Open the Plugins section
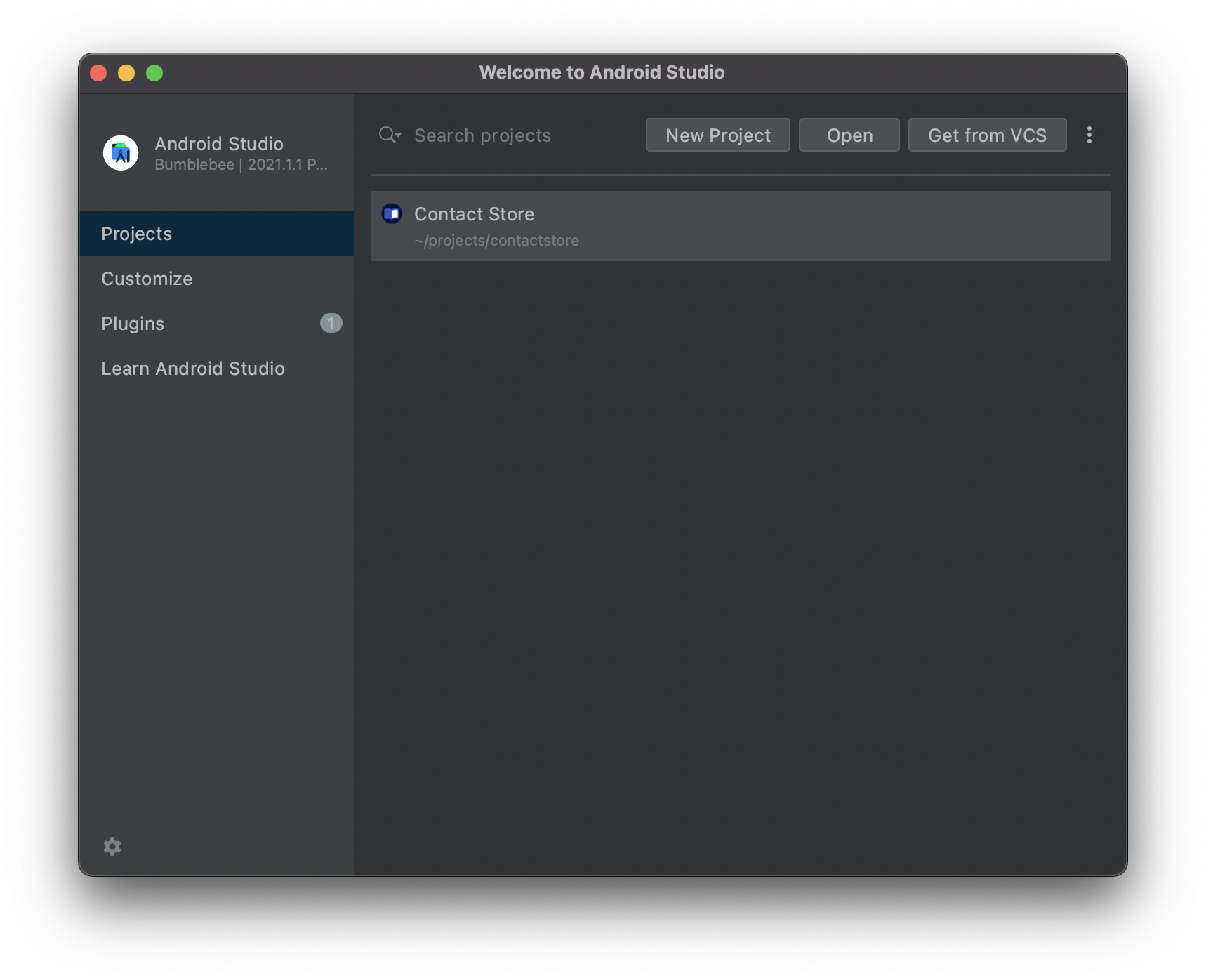 click(133, 323)
